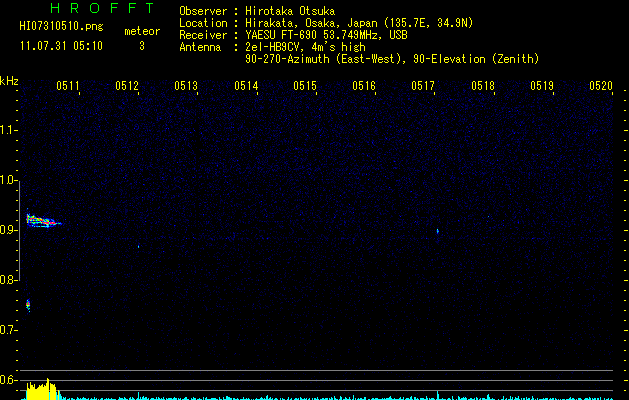Screen dimensions: 629x400
Task: Click the 0513 time marker
Action: (x=186, y=86)
